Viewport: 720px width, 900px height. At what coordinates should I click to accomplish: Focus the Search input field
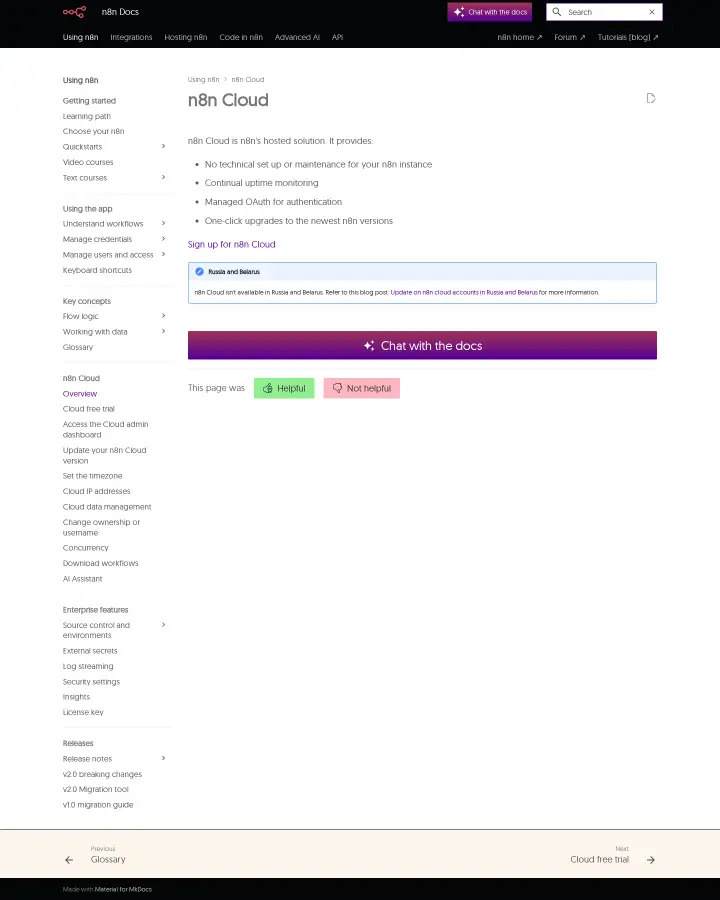coord(605,12)
